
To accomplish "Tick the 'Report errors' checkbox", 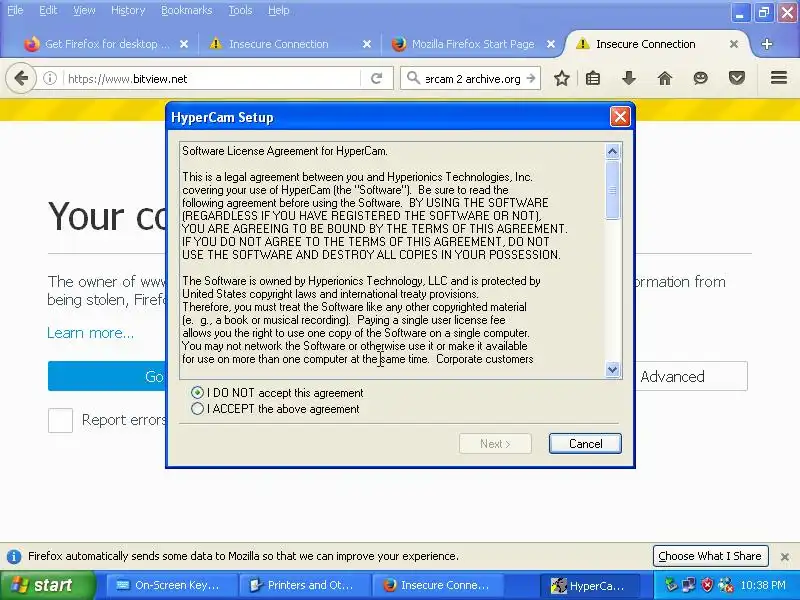I will [x=60, y=420].
